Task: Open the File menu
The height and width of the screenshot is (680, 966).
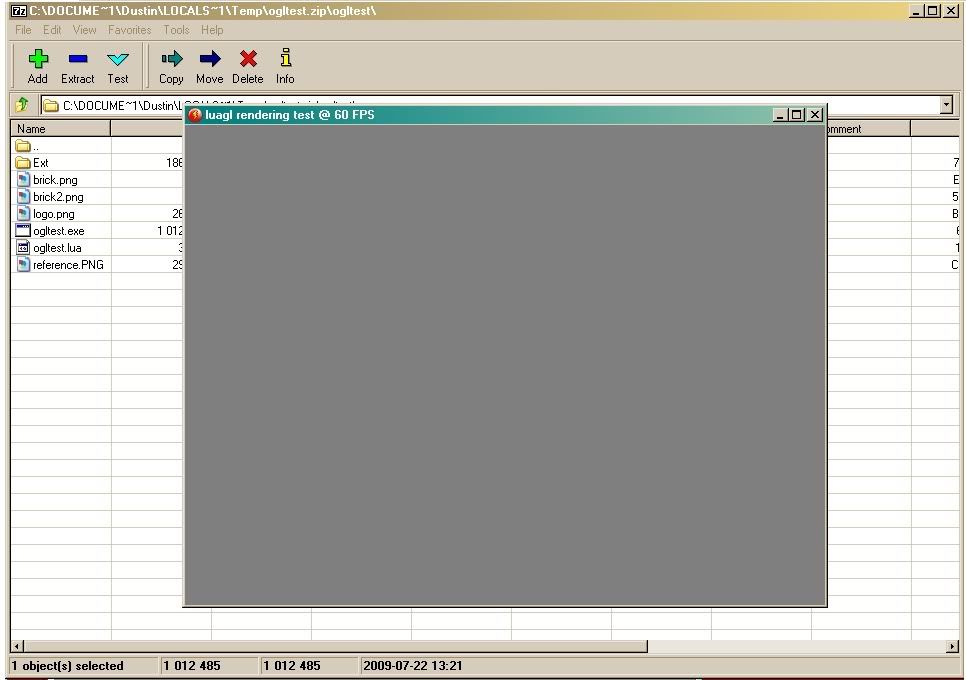Action: [23, 30]
